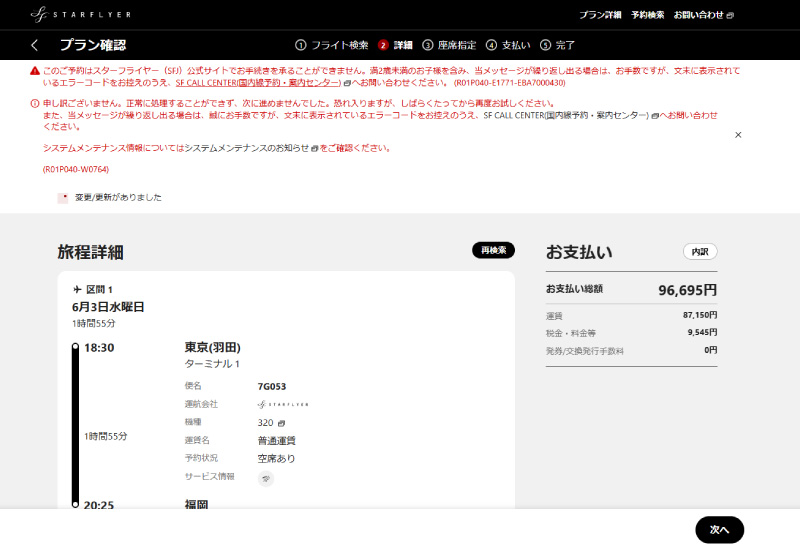Select step 2 詳細

click(x=395, y=45)
